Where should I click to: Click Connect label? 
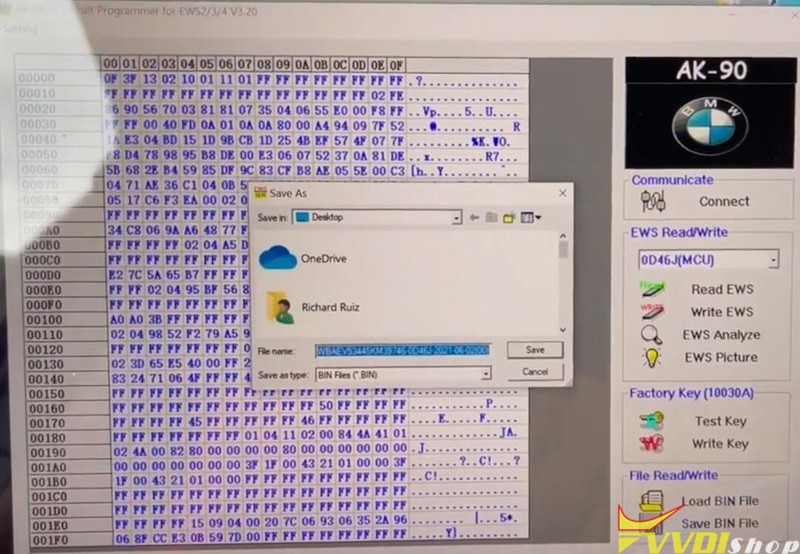724,202
